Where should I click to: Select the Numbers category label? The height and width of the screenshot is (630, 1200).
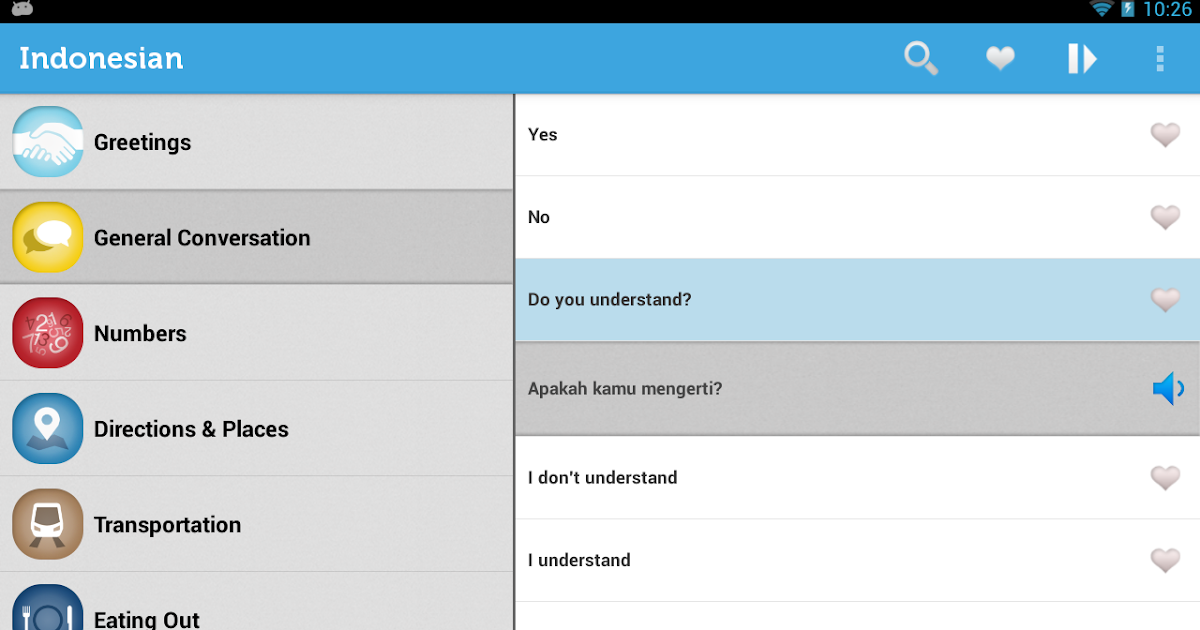point(140,334)
